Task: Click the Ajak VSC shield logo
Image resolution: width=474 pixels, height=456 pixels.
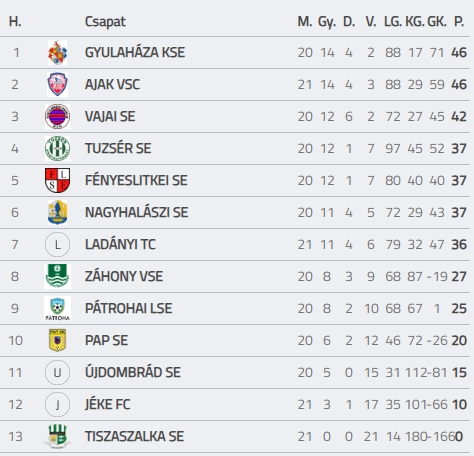Action: coord(57,85)
